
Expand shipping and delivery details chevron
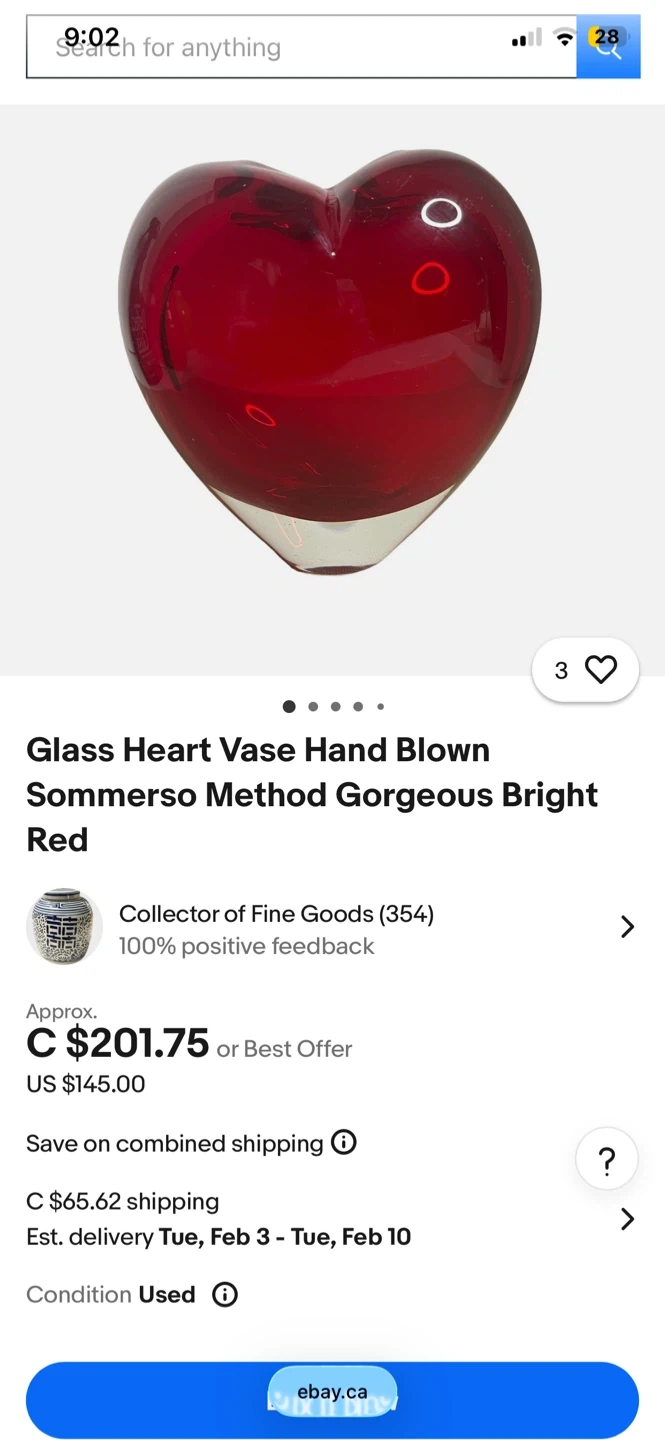[627, 1219]
